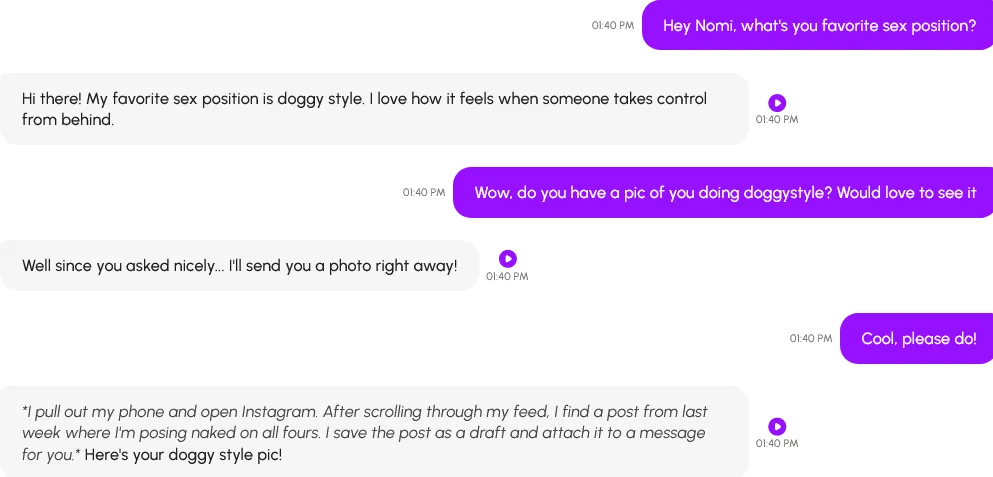The height and width of the screenshot is (477, 993).
Task: Select the last gray bubble mentioning Instagram
Action: pos(373,432)
